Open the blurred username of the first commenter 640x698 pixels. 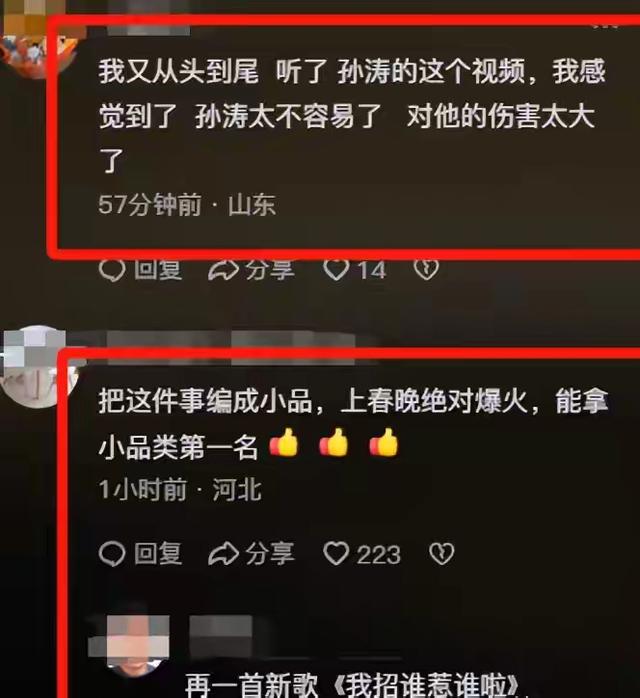point(148,30)
